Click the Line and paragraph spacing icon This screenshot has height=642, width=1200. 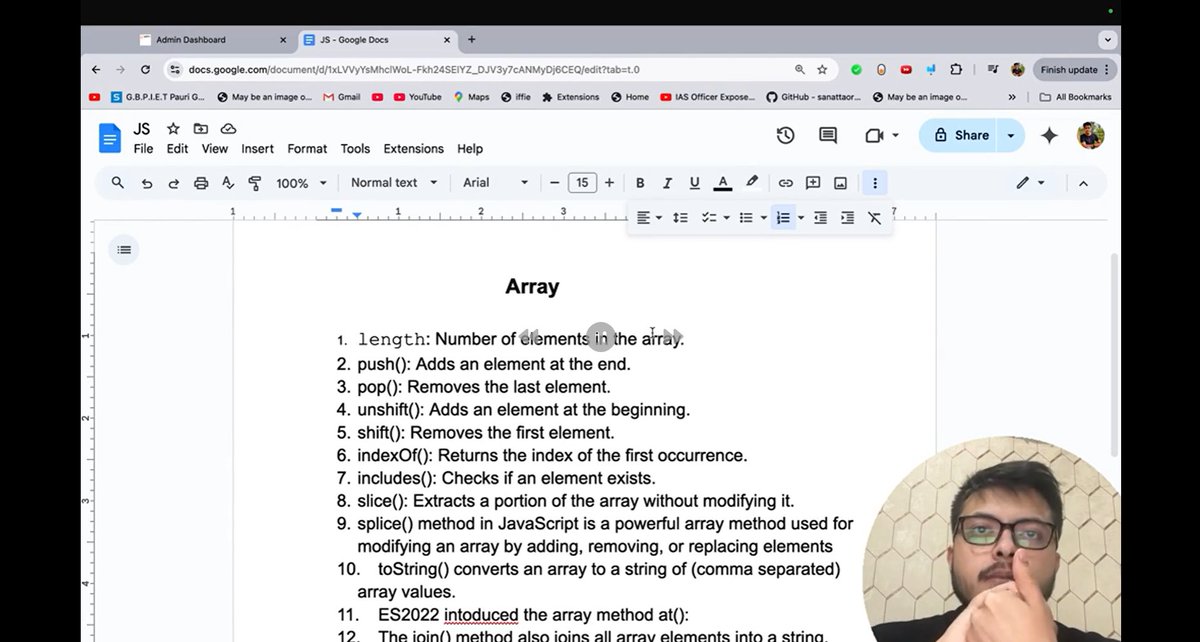(680, 218)
